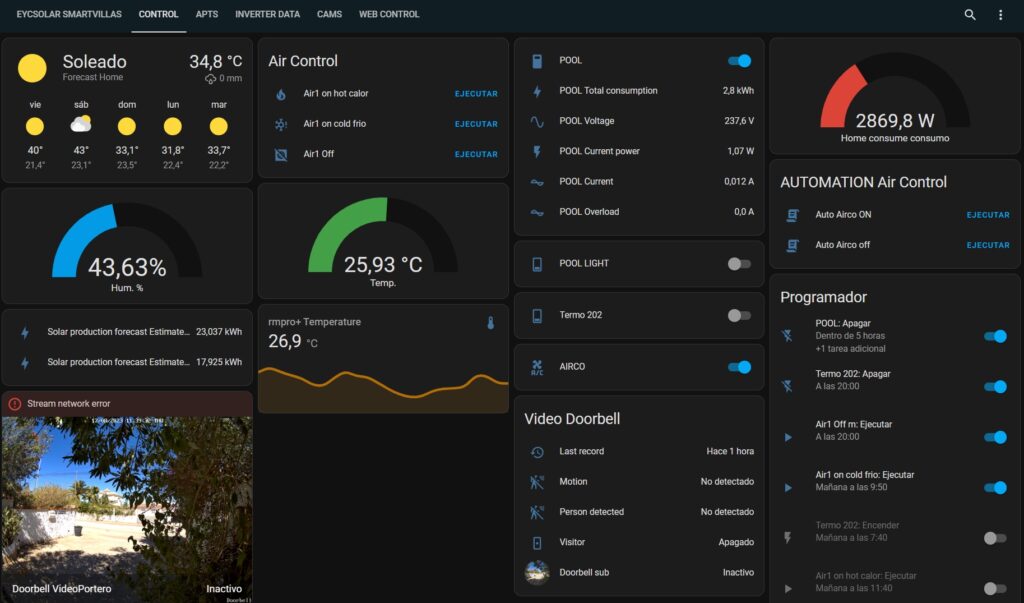Switch to the INVERTER DATA tab
This screenshot has height=603, width=1024.
(x=267, y=15)
